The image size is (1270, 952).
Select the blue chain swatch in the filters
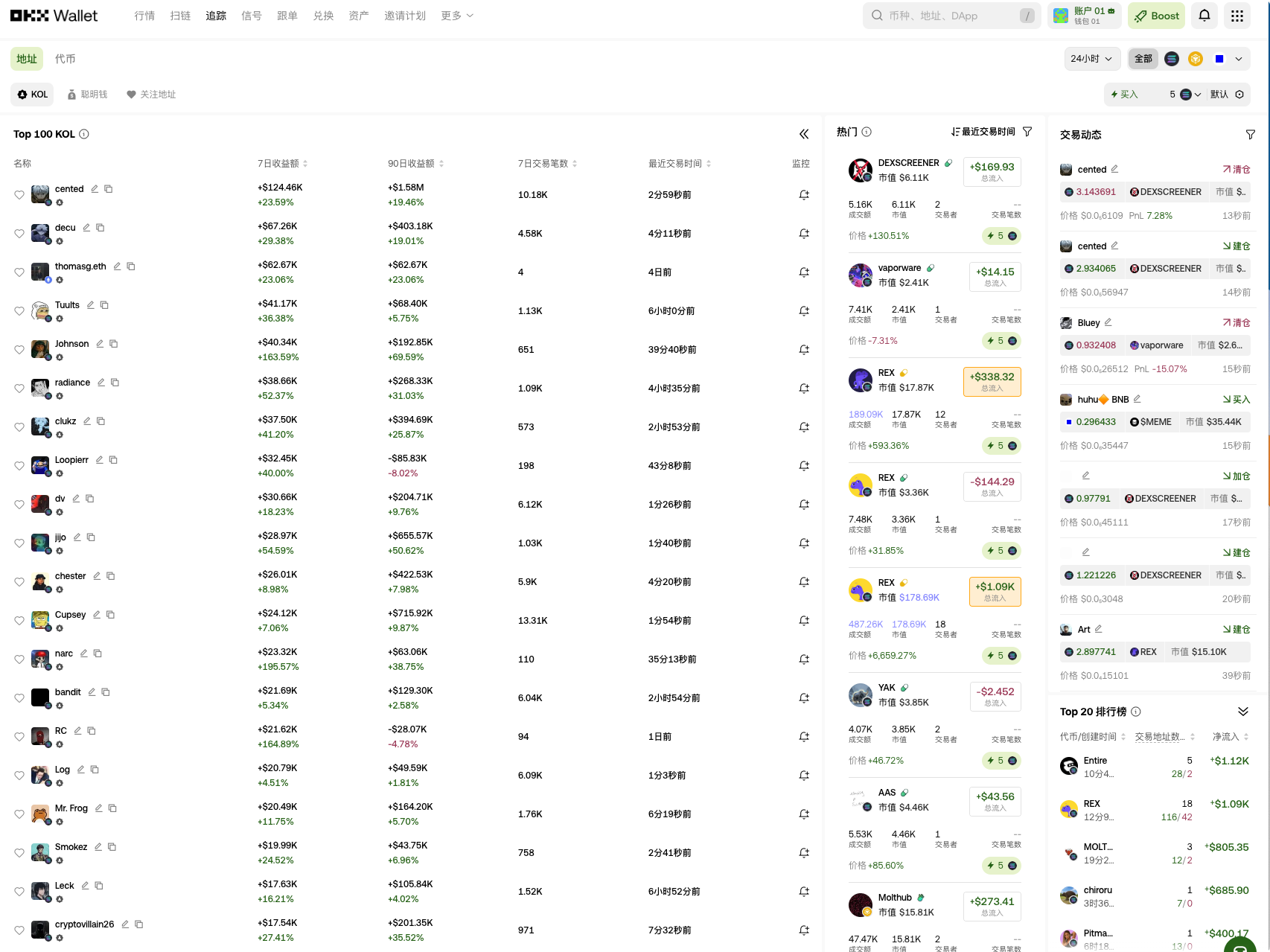(1219, 58)
